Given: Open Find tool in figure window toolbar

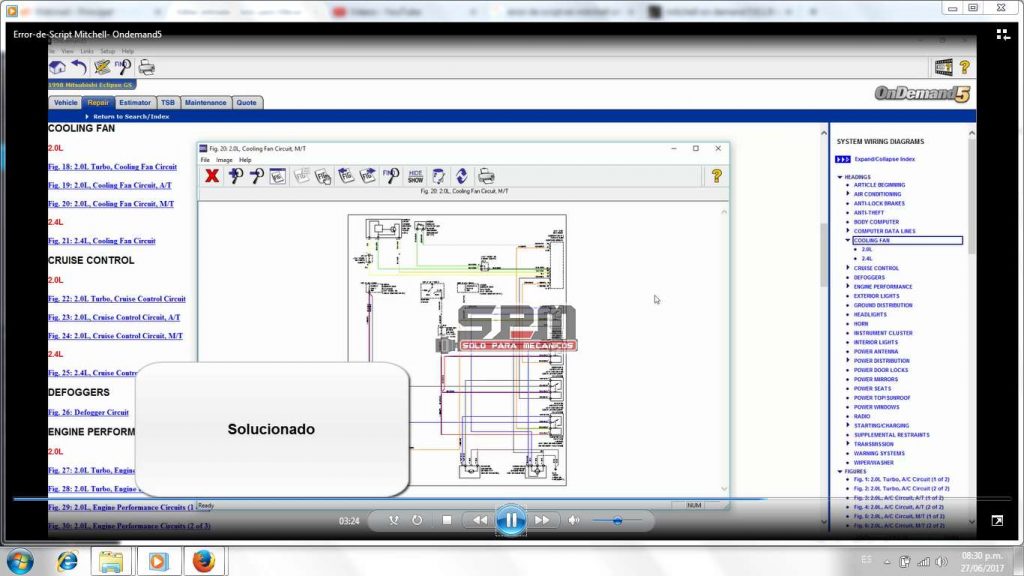Looking at the screenshot, I should tap(391, 176).
